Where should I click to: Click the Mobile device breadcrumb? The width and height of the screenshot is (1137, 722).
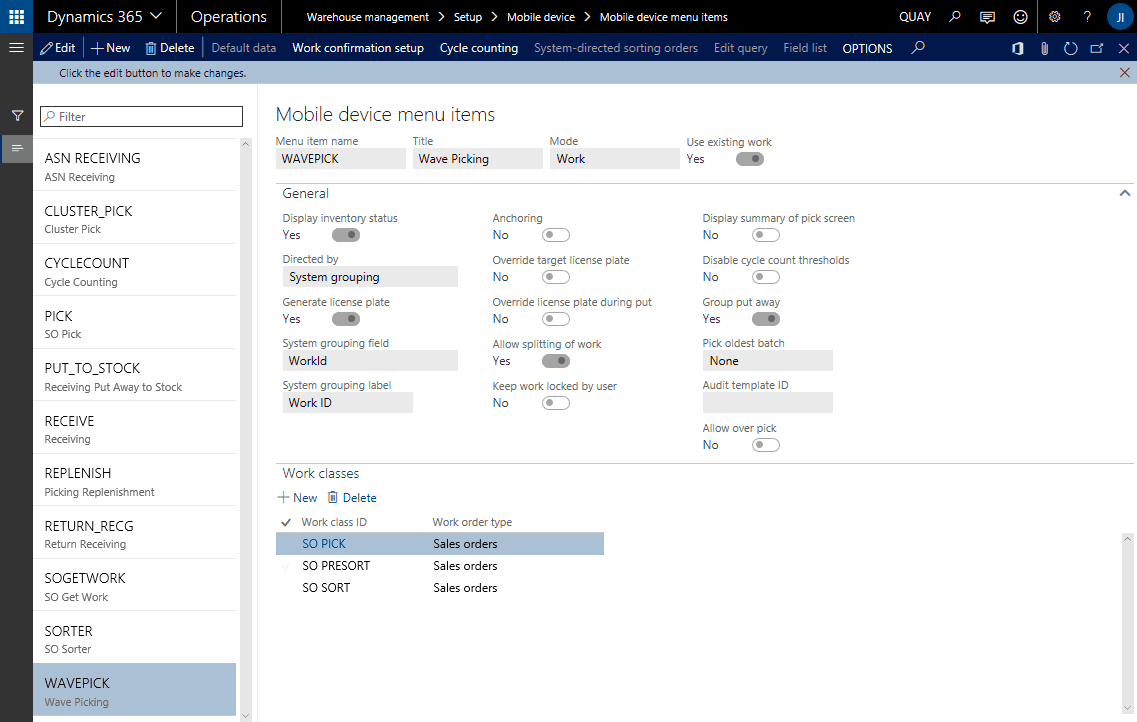click(x=541, y=17)
